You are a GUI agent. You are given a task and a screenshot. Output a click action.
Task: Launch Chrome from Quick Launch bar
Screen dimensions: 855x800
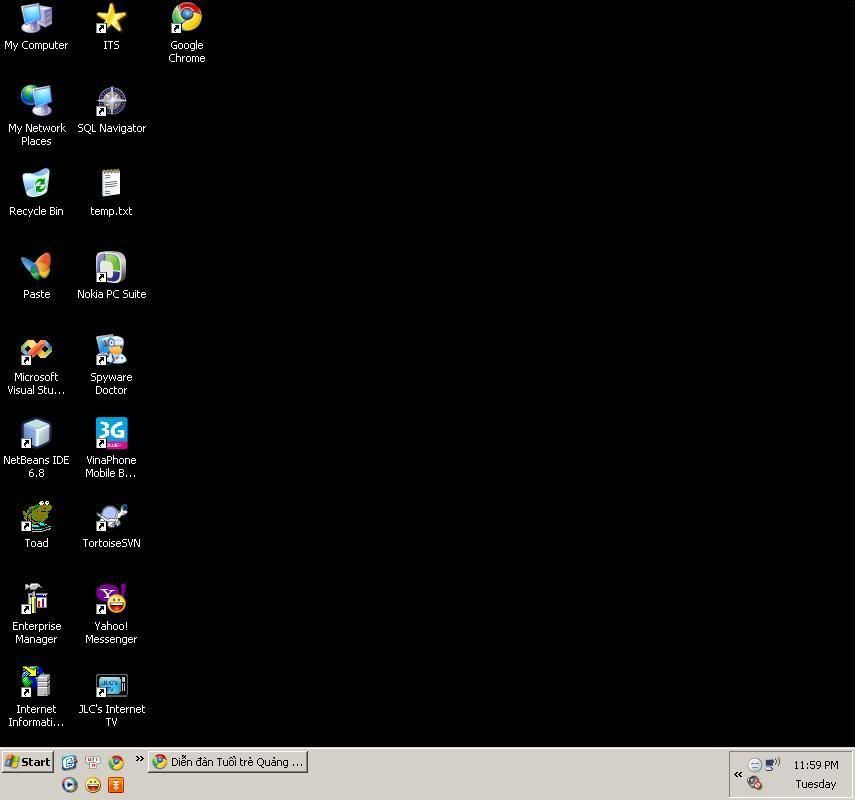[116, 762]
